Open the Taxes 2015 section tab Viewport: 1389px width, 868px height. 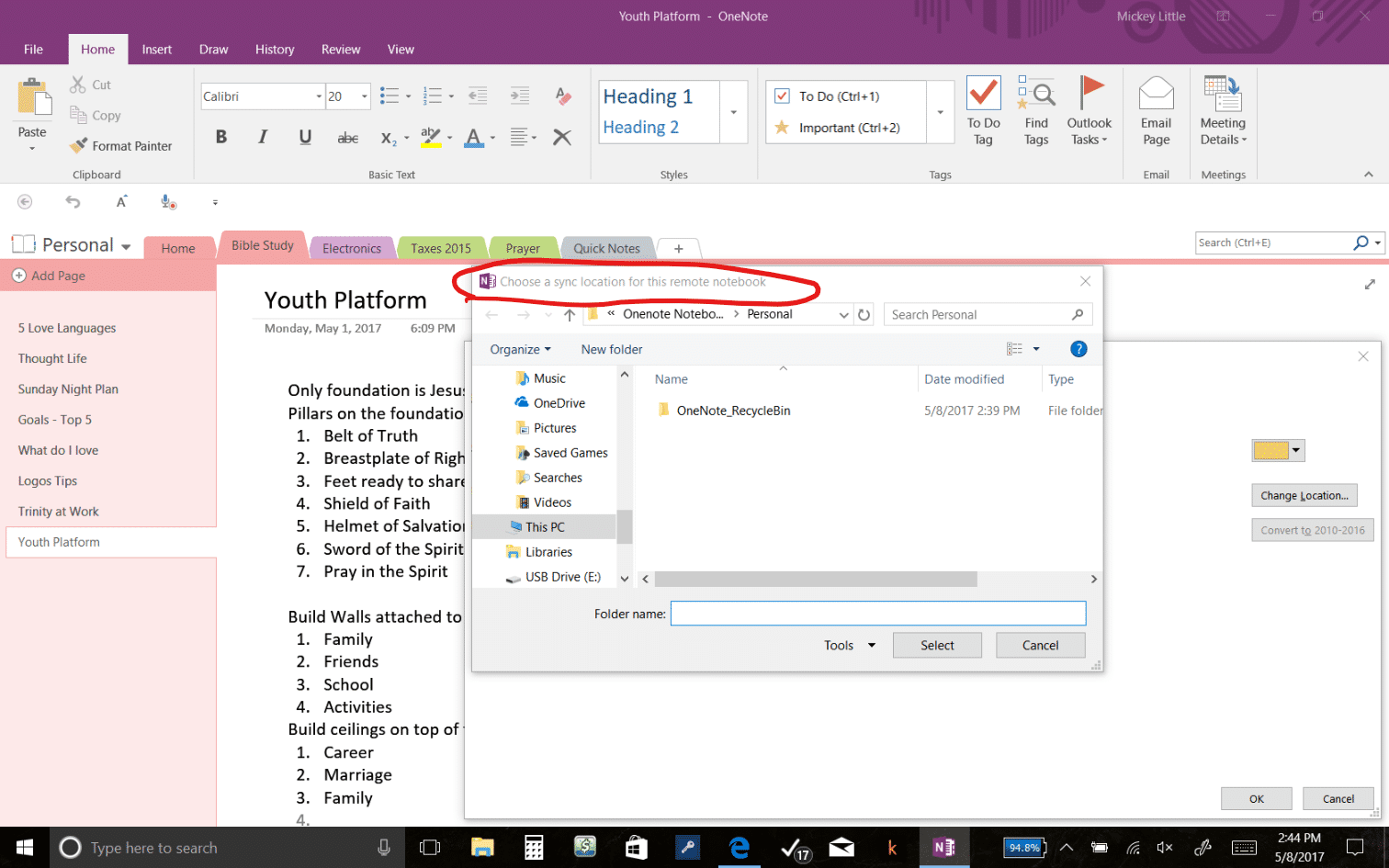[x=441, y=248]
